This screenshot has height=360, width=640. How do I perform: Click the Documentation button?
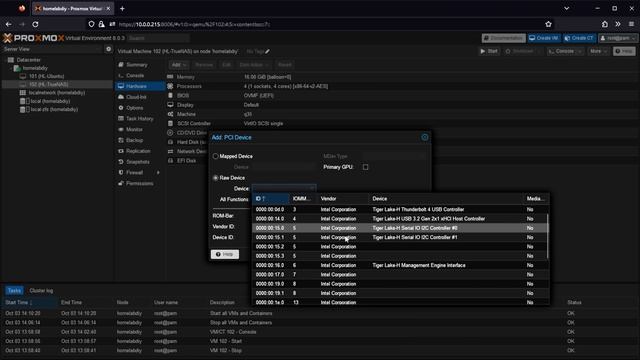504,38
